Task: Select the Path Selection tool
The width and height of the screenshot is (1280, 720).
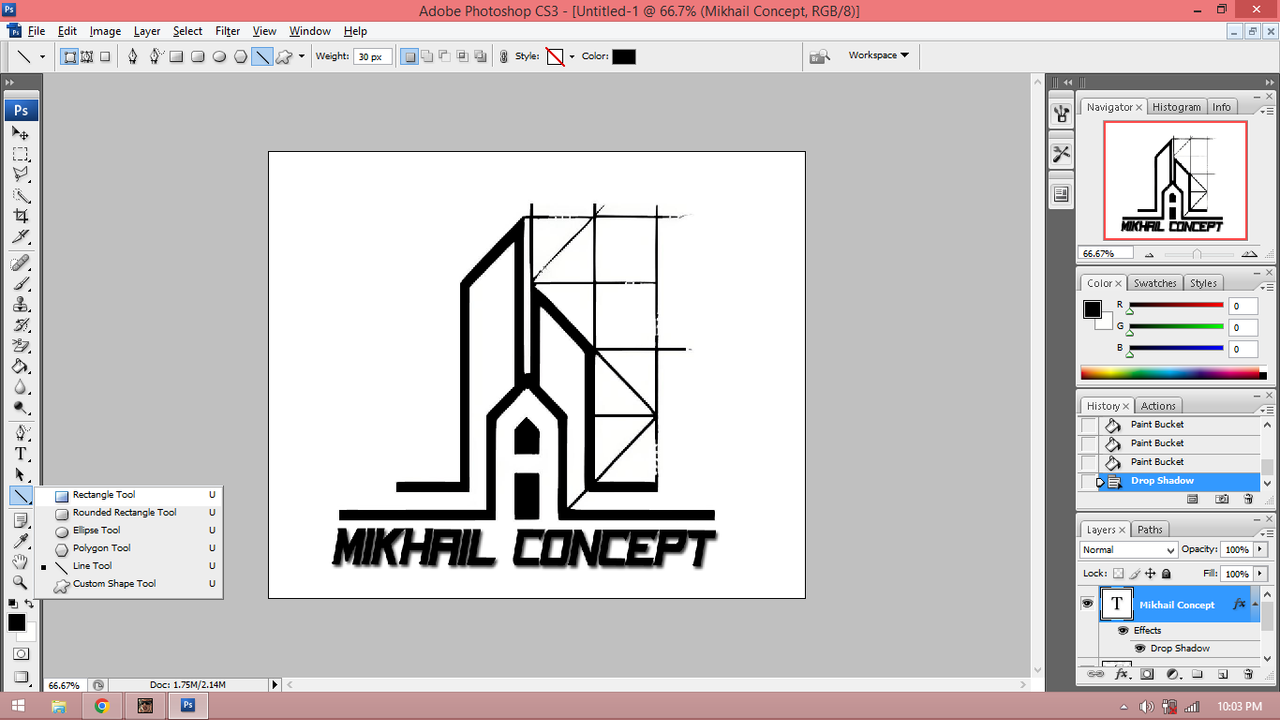Action: (x=20, y=476)
